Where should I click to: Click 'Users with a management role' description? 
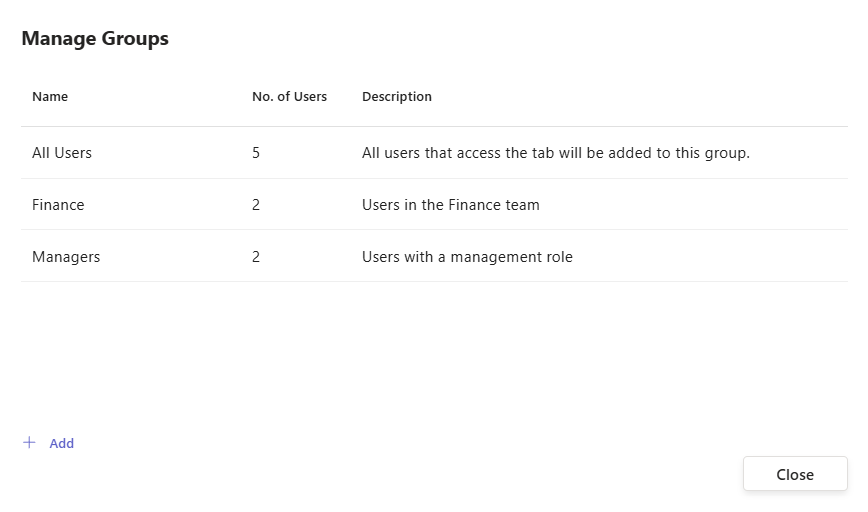(x=467, y=257)
